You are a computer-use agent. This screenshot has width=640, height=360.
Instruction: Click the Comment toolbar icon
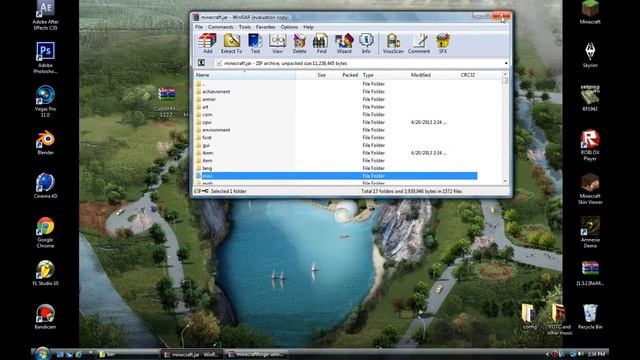click(419, 43)
